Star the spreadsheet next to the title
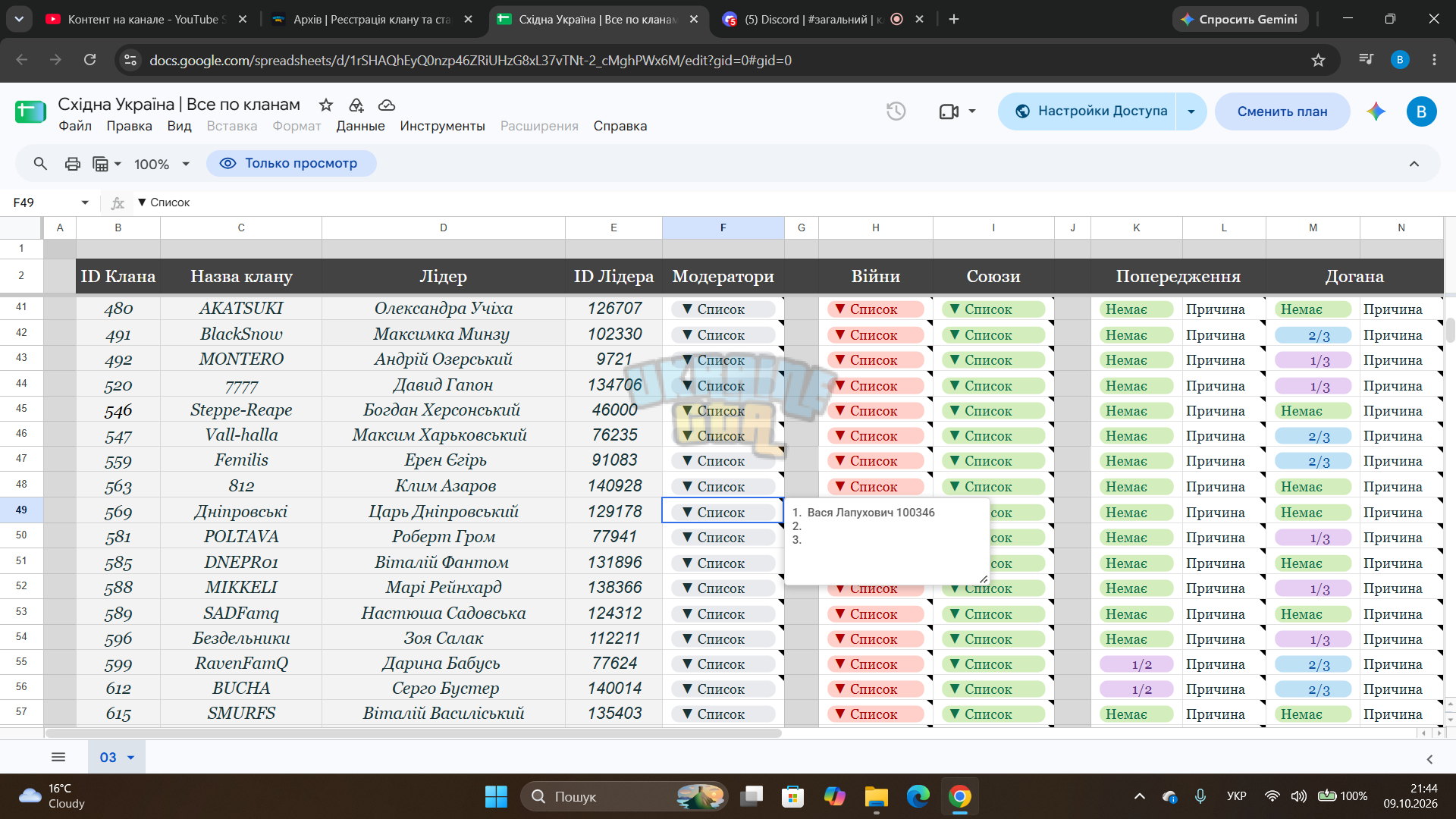Screen dimensions: 1456x819 pyautogui.click(x=326, y=105)
